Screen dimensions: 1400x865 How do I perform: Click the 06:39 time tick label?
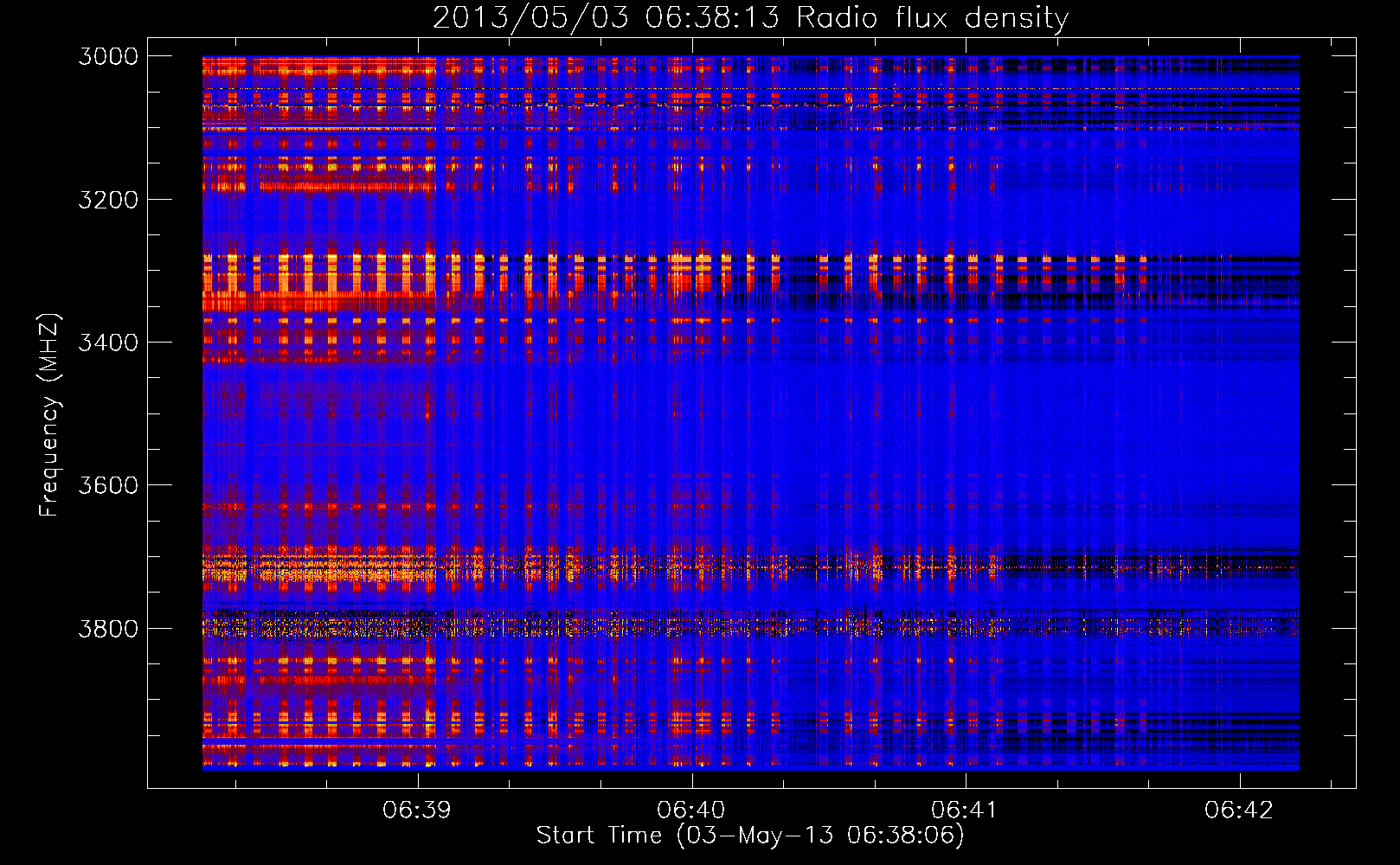coord(417,810)
